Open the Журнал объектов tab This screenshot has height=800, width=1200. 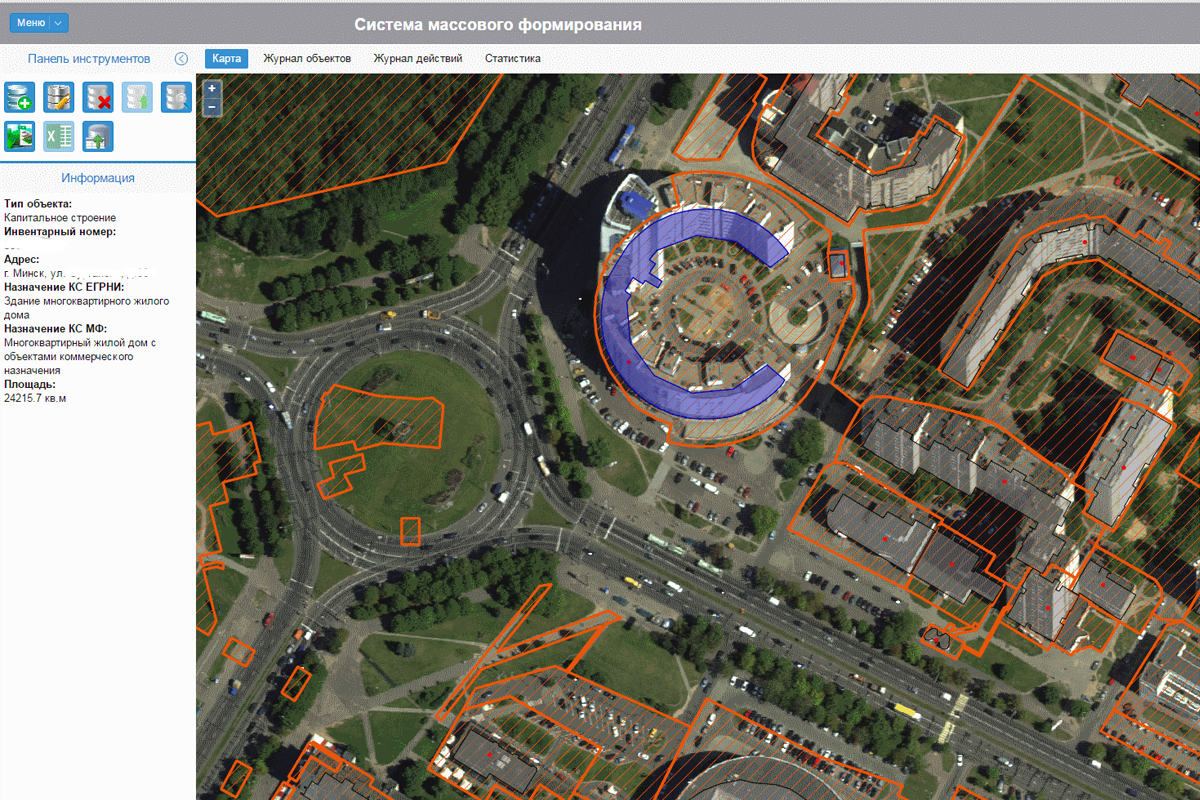click(x=307, y=59)
